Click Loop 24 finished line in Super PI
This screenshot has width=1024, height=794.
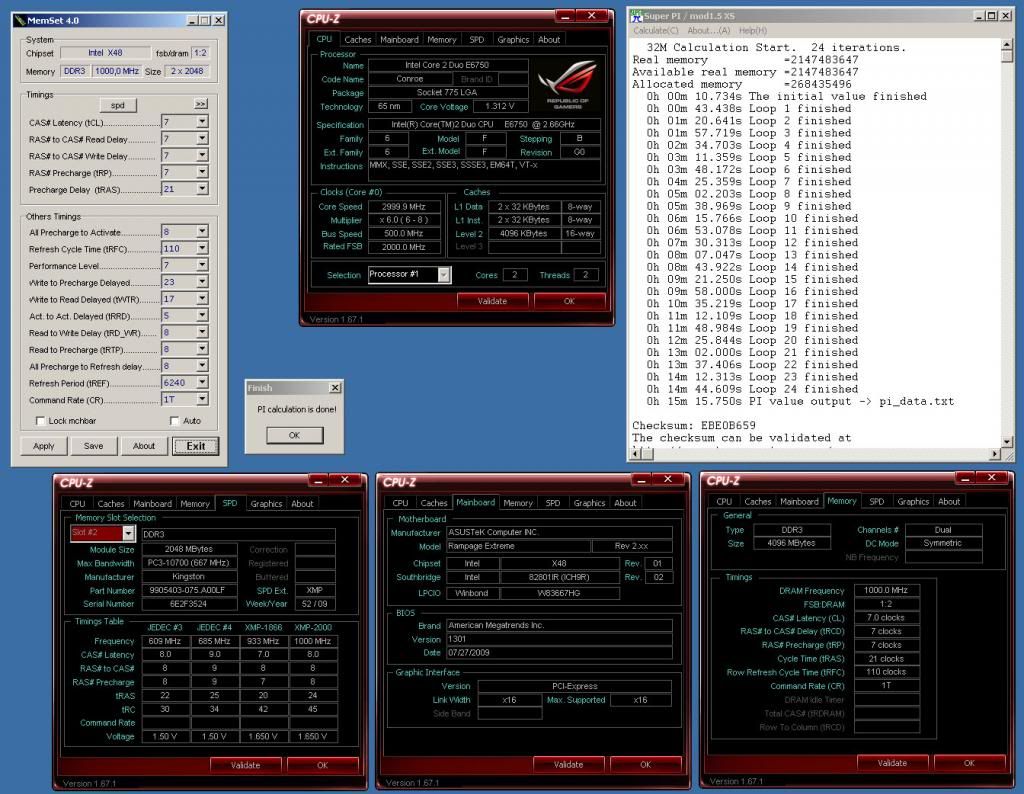(x=752, y=389)
